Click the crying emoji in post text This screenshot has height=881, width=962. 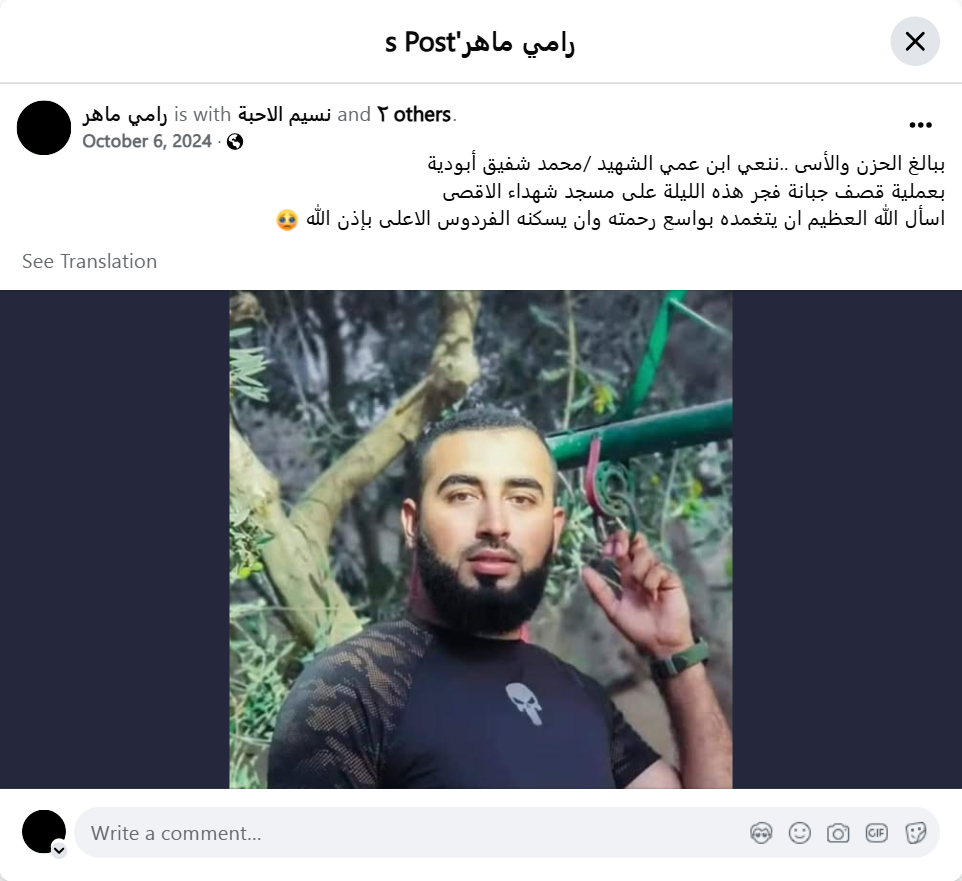[x=287, y=220]
